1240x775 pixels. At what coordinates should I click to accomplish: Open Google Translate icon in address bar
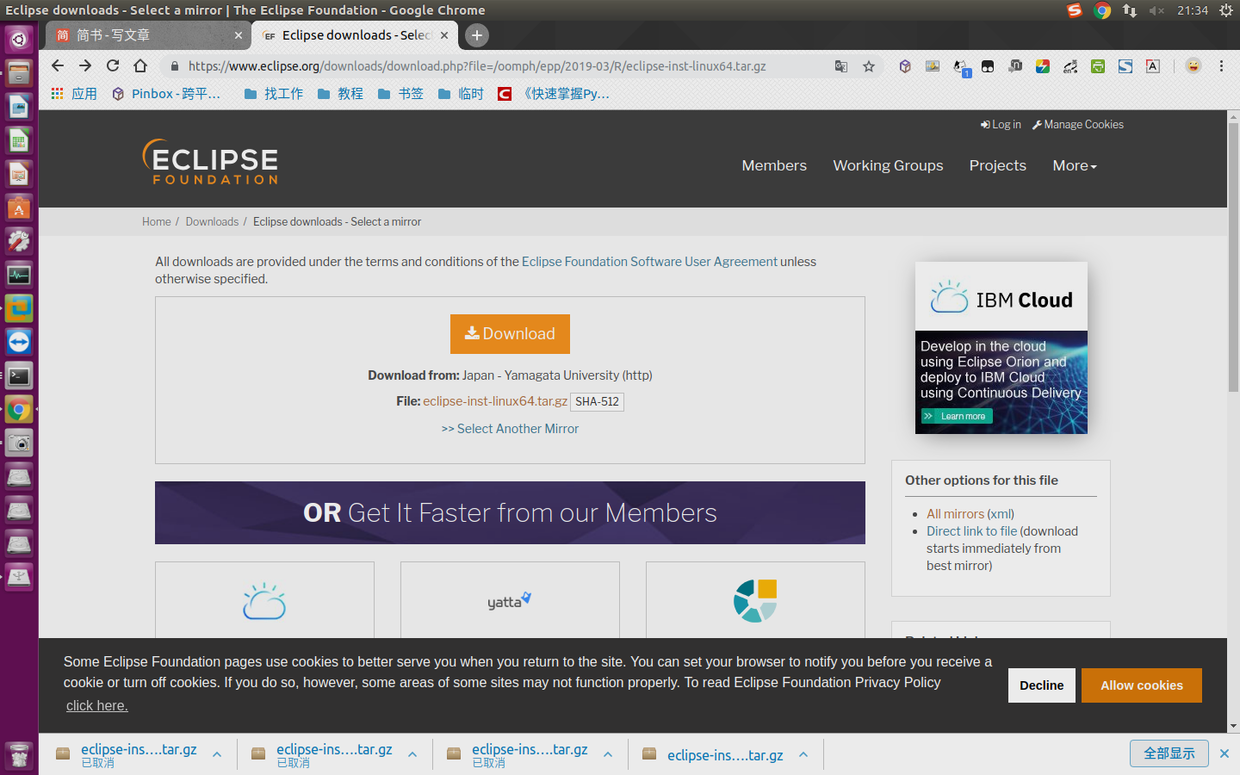tap(841, 66)
